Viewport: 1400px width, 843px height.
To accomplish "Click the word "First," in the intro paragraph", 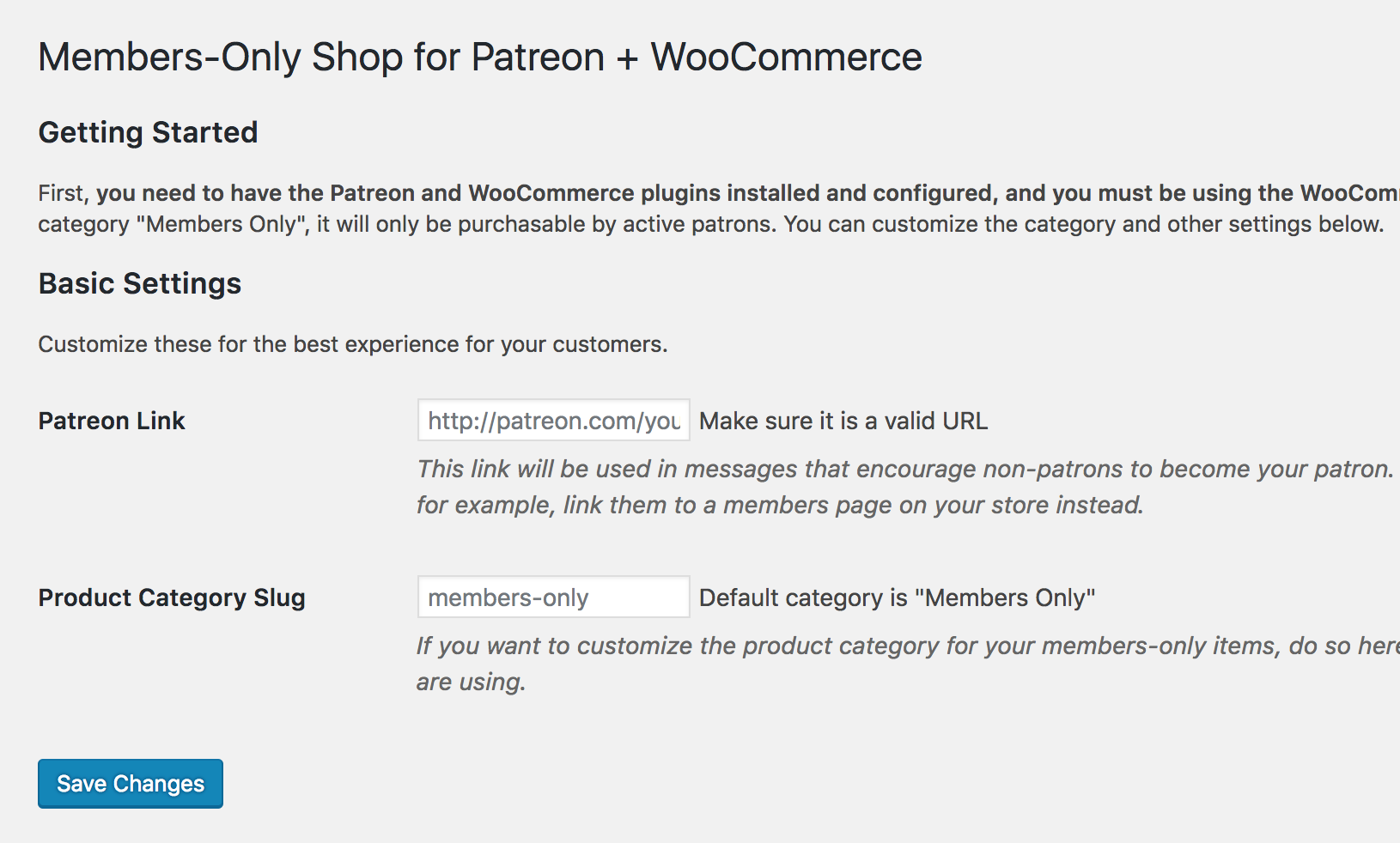I will pyautogui.click(x=63, y=193).
